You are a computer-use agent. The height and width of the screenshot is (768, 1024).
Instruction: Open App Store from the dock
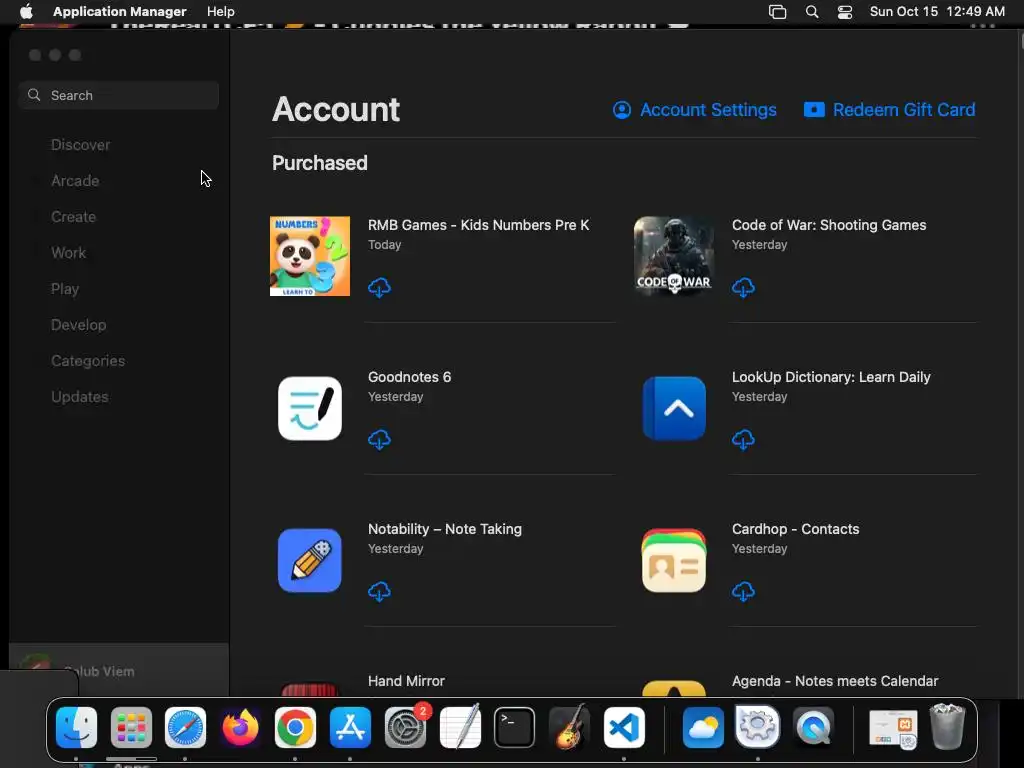350,727
